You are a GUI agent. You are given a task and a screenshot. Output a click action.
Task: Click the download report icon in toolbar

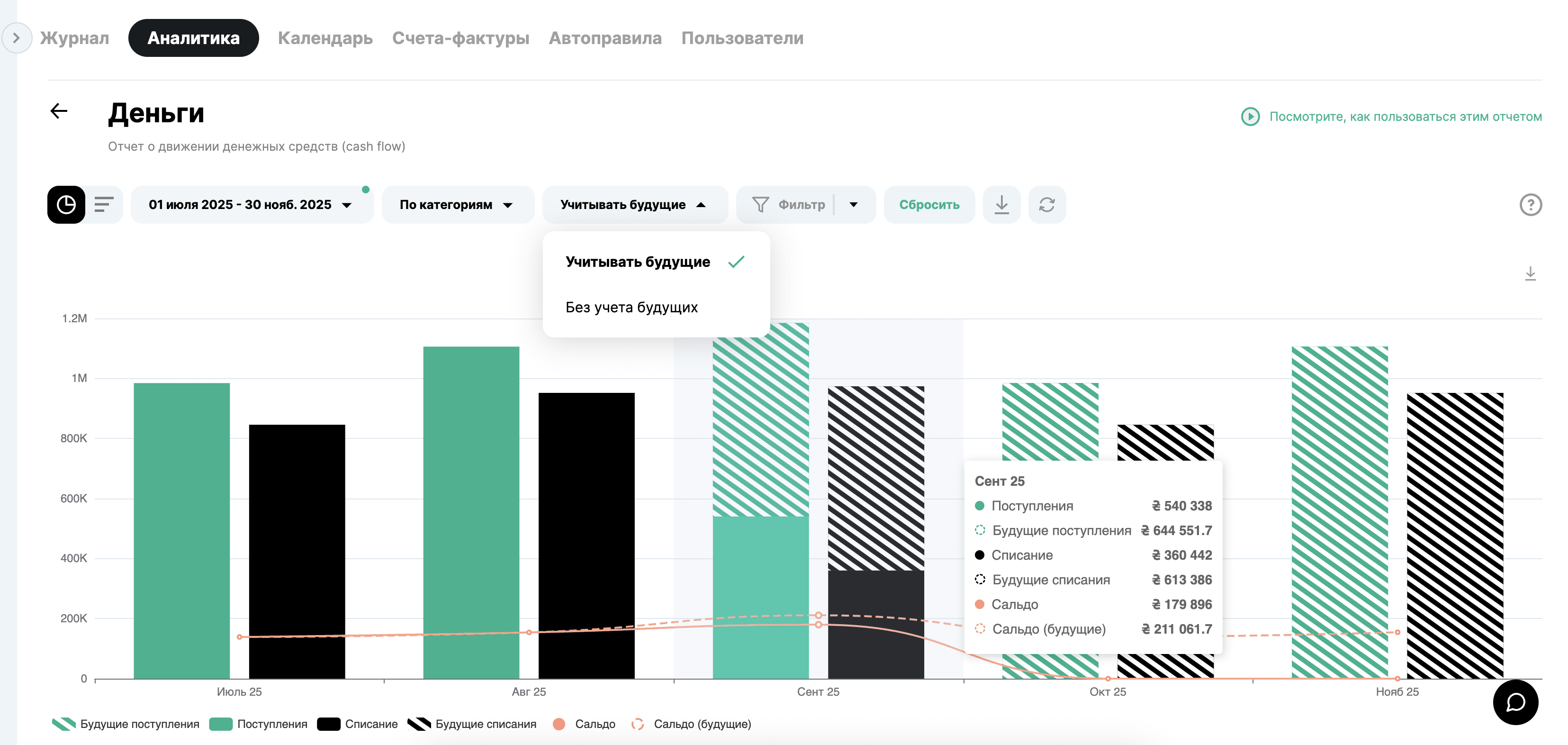[1001, 205]
